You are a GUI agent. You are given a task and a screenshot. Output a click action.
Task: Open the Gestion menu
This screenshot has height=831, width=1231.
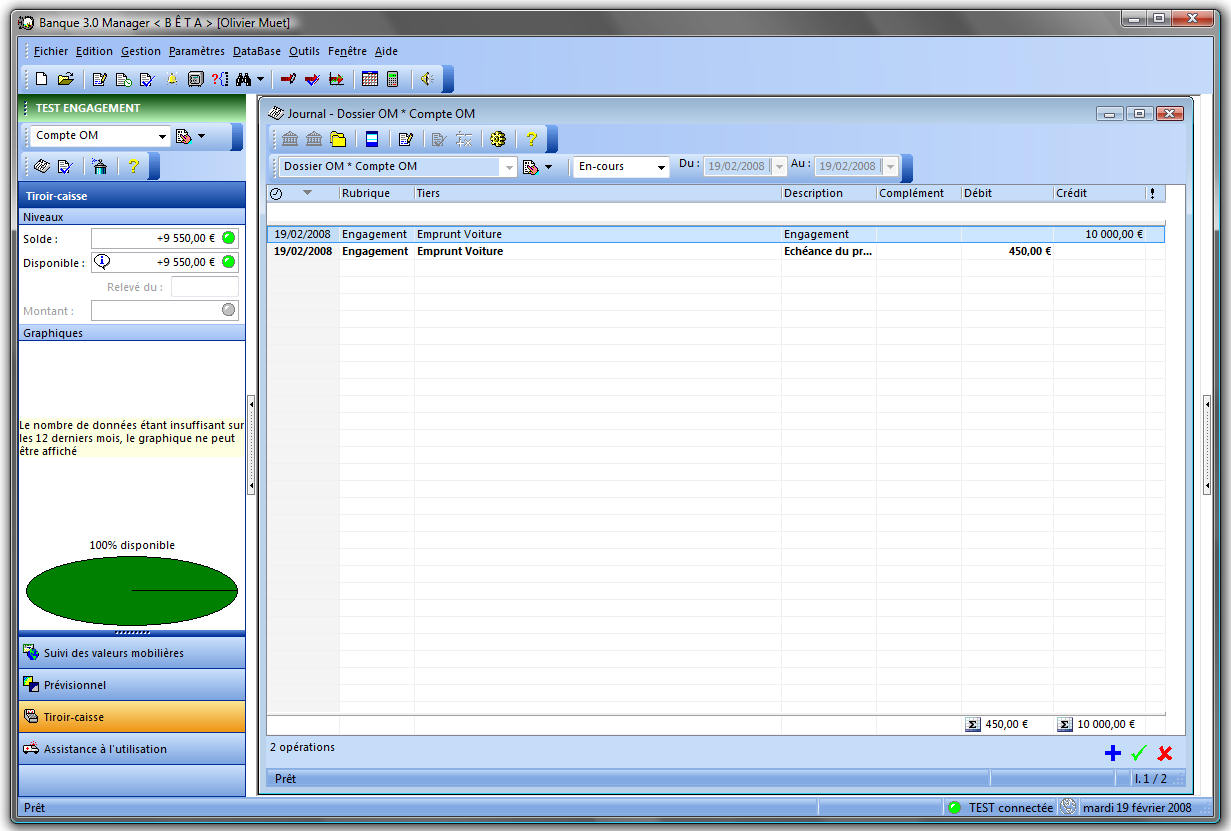click(x=141, y=51)
